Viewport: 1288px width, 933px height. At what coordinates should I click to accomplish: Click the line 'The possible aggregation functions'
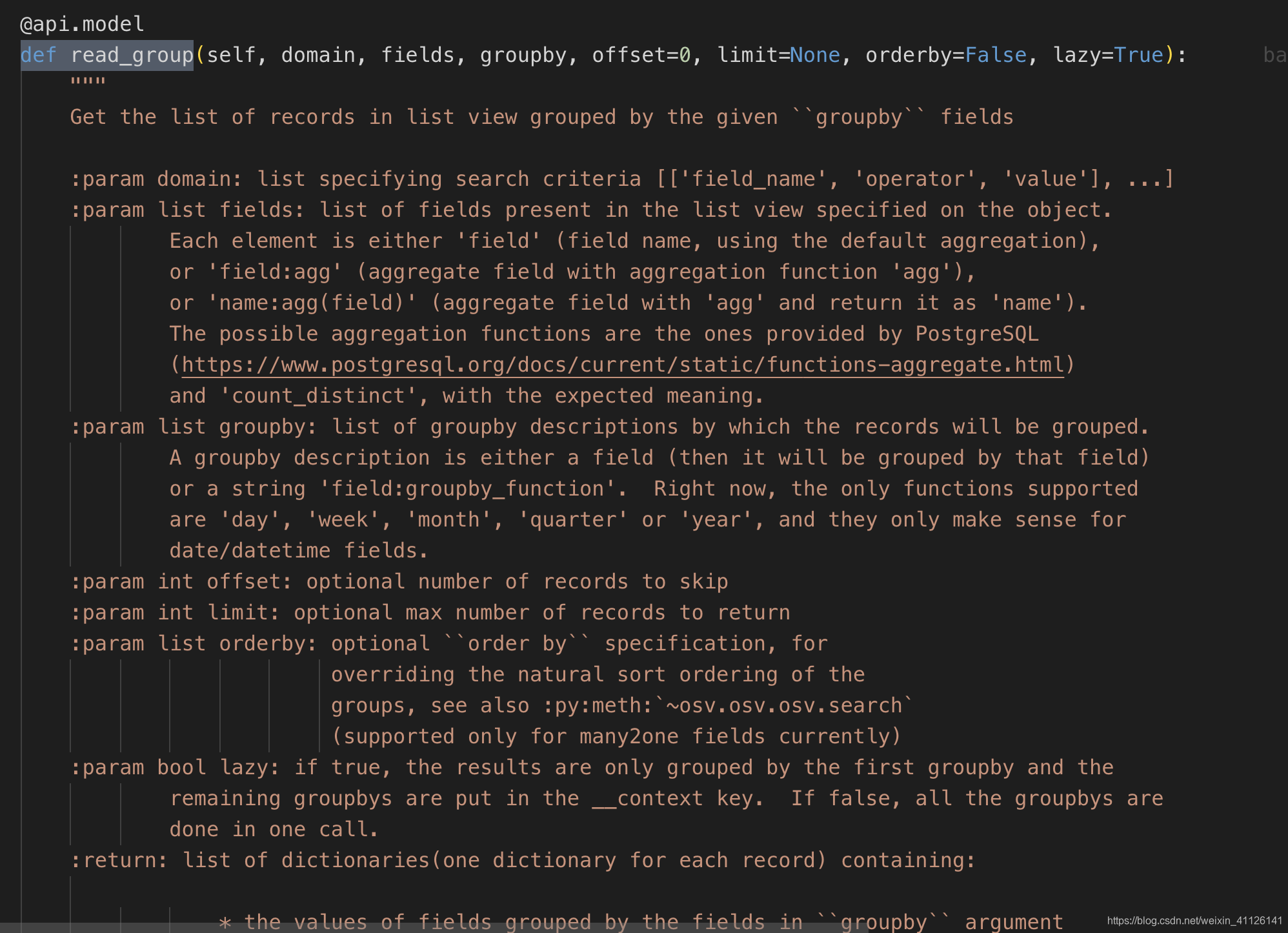[x=604, y=334]
